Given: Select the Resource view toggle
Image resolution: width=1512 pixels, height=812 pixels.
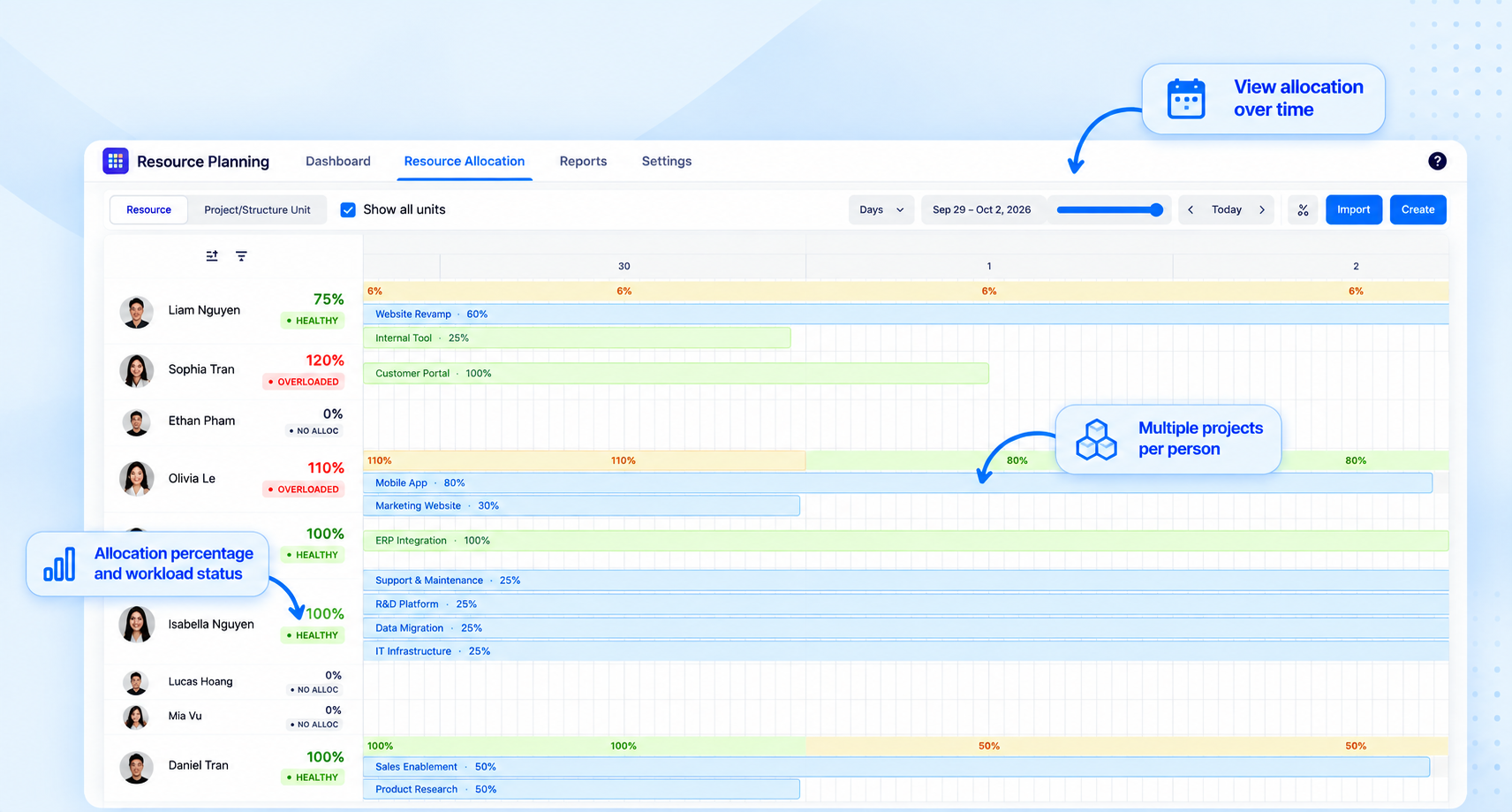Looking at the screenshot, I should point(148,209).
